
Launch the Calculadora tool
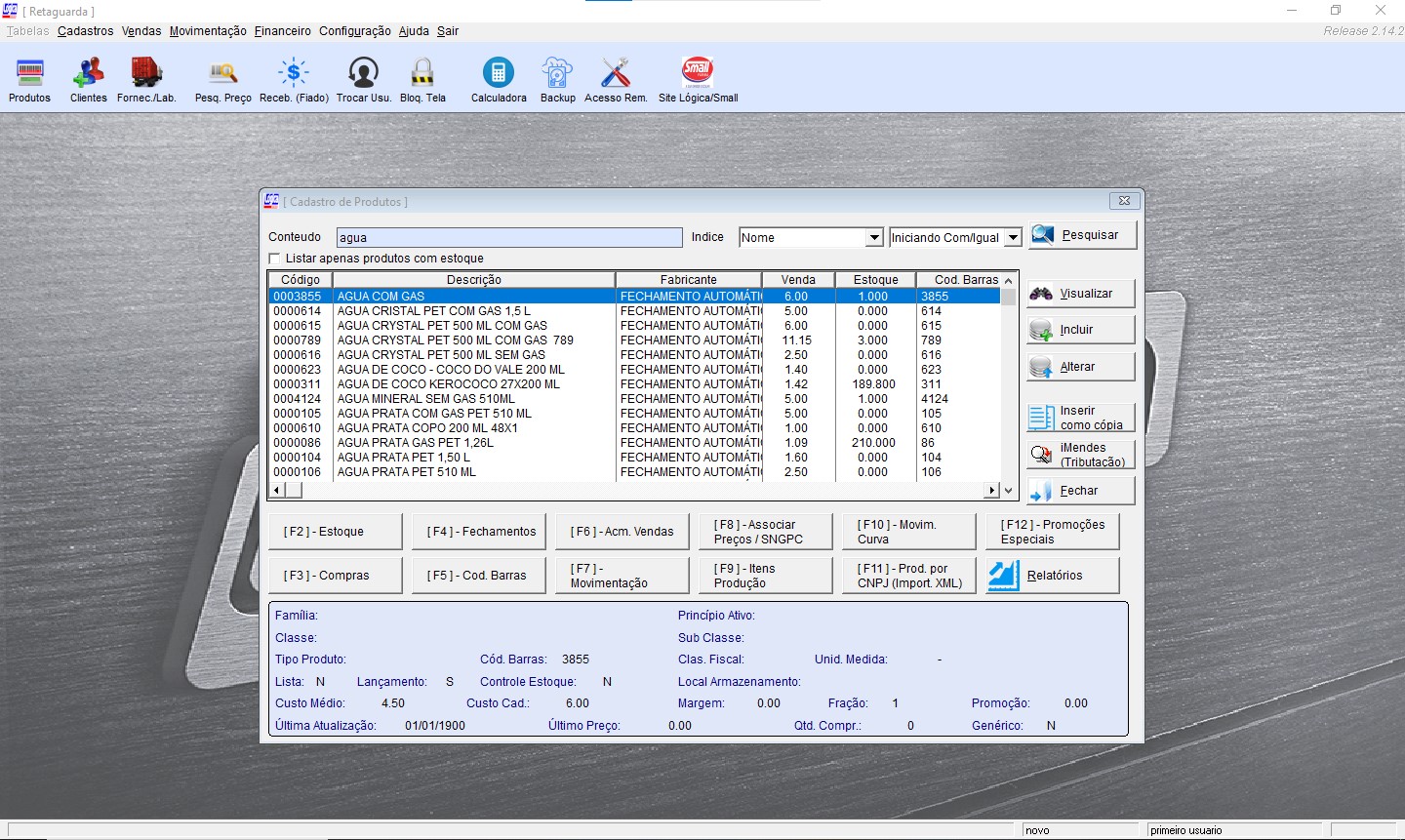point(499,74)
